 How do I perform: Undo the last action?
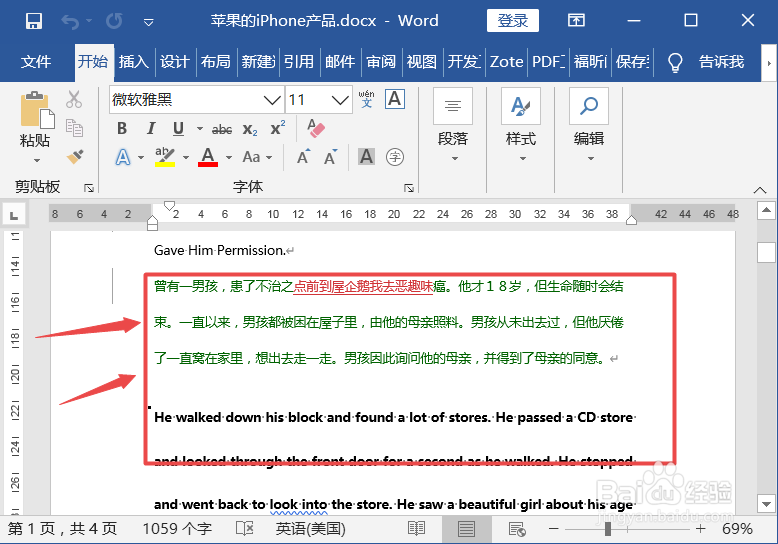tap(70, 21)
